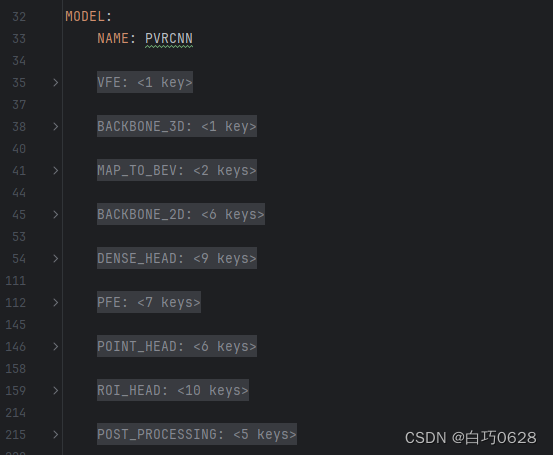Click folded POST_PROCESSING <5 keys> region
Viewport: 553px width, 455px height.
(x=197, y=434)
